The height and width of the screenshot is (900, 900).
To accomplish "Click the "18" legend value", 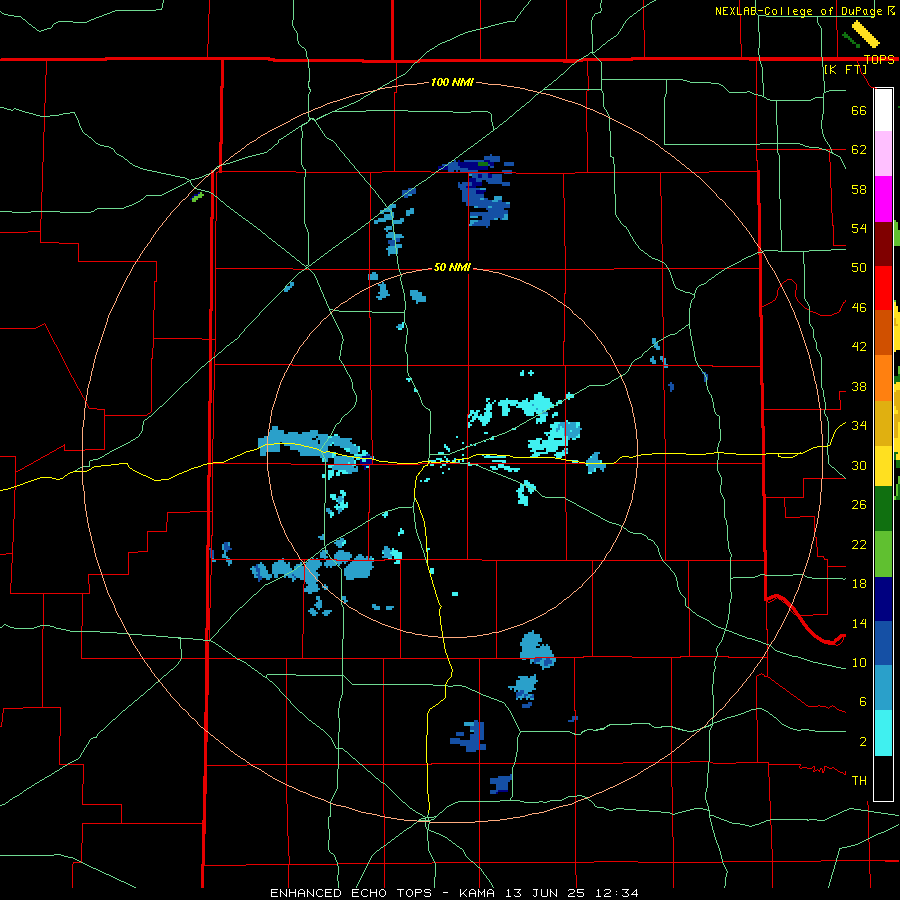I will pos(859,583).
